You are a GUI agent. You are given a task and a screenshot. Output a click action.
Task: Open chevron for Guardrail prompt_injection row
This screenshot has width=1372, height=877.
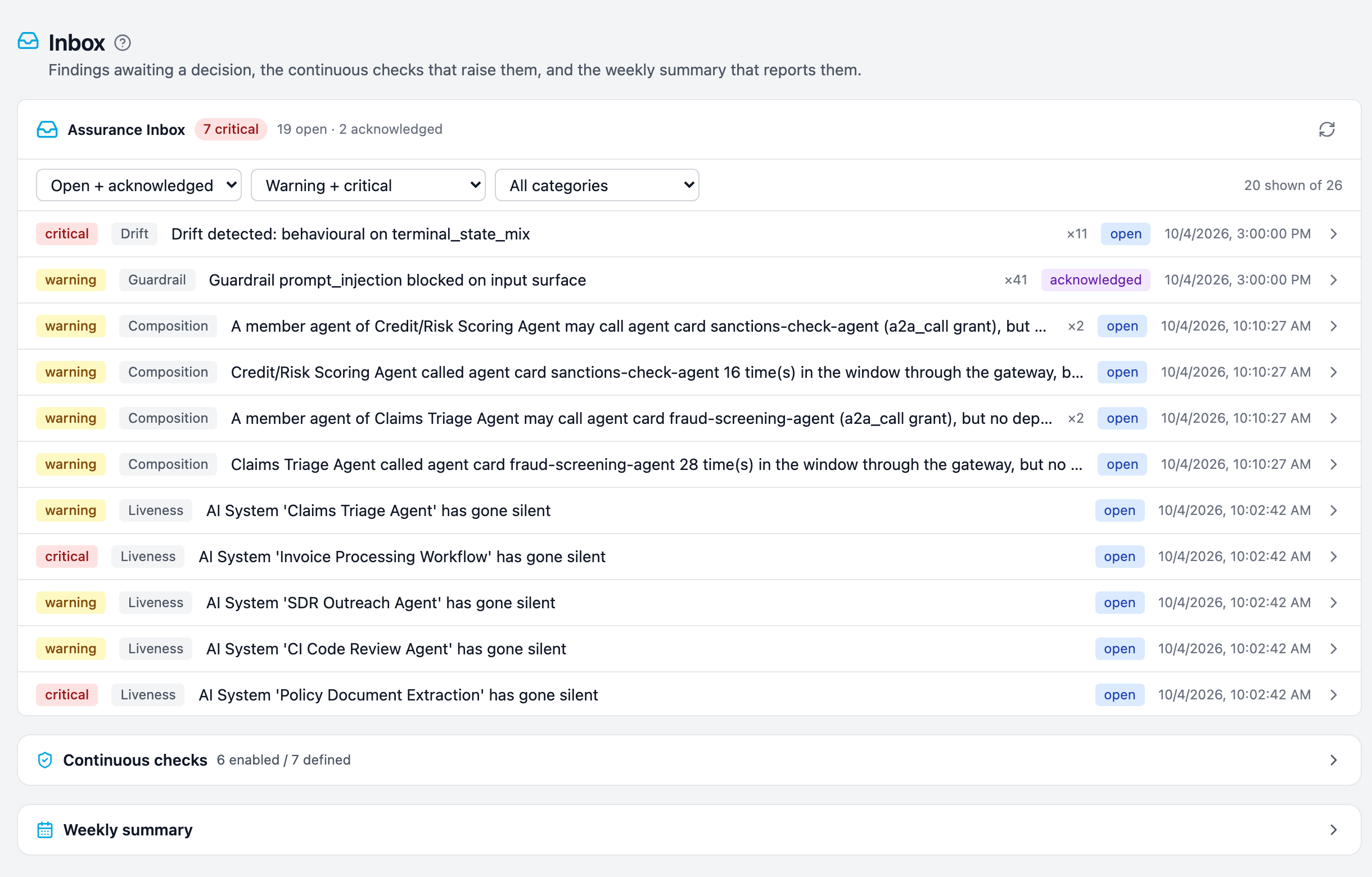pos(1333,280)
